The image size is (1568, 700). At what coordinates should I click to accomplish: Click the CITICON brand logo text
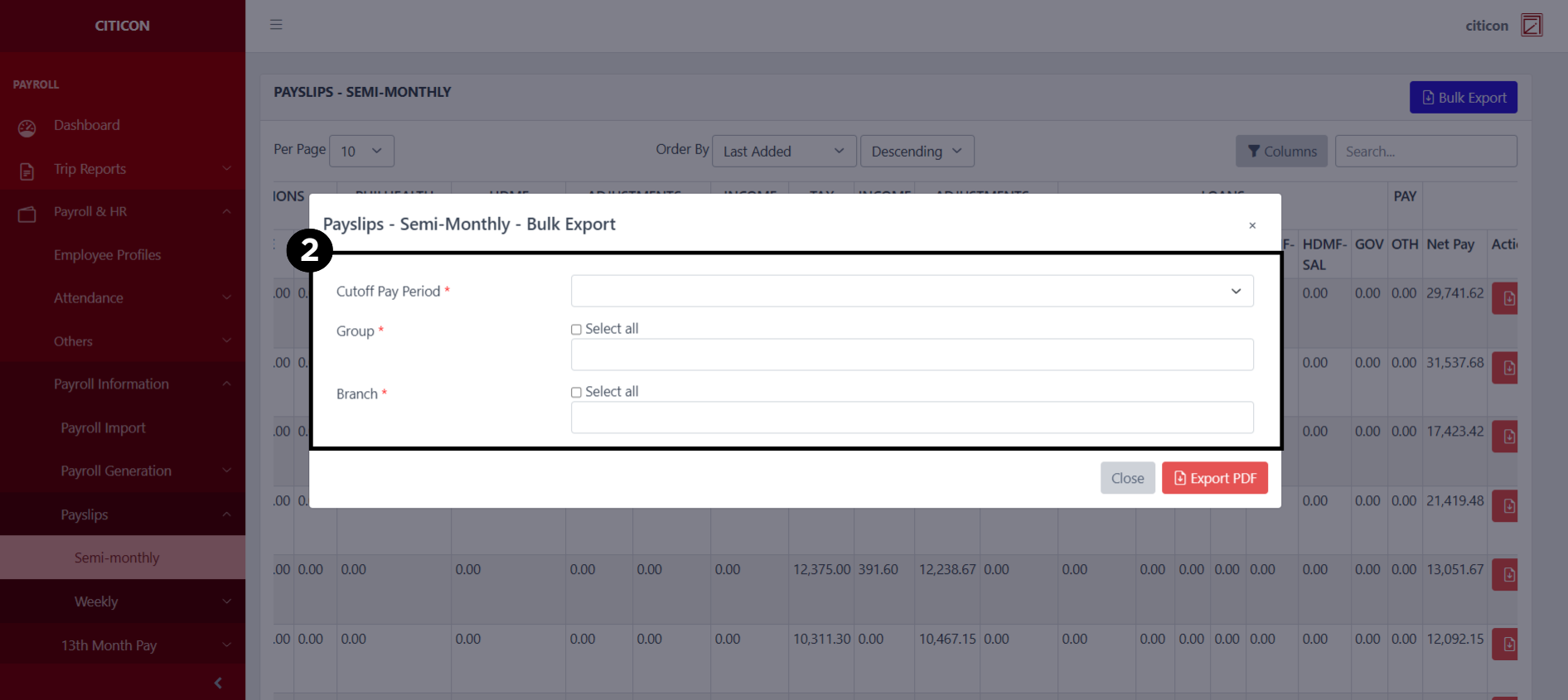[x=123, y=26]
